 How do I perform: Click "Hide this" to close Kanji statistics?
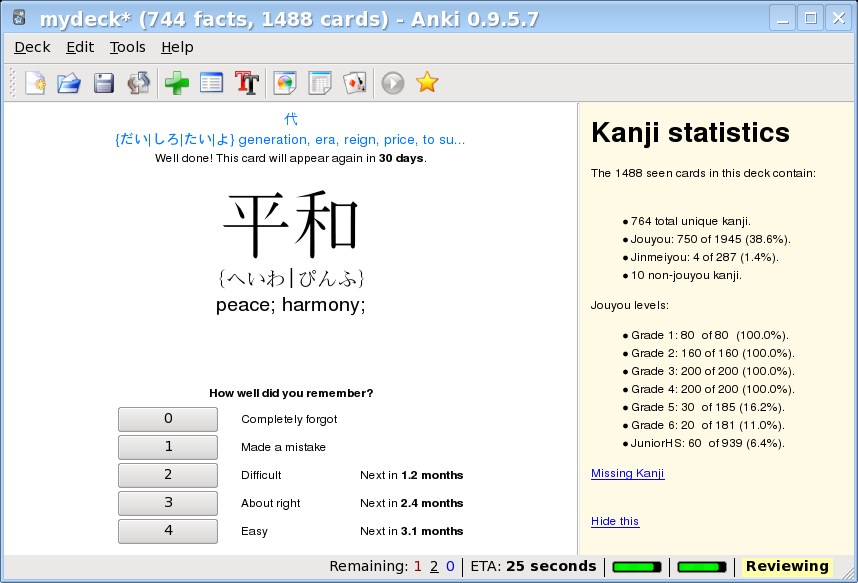pyautogui.click(x=614, y=521)
